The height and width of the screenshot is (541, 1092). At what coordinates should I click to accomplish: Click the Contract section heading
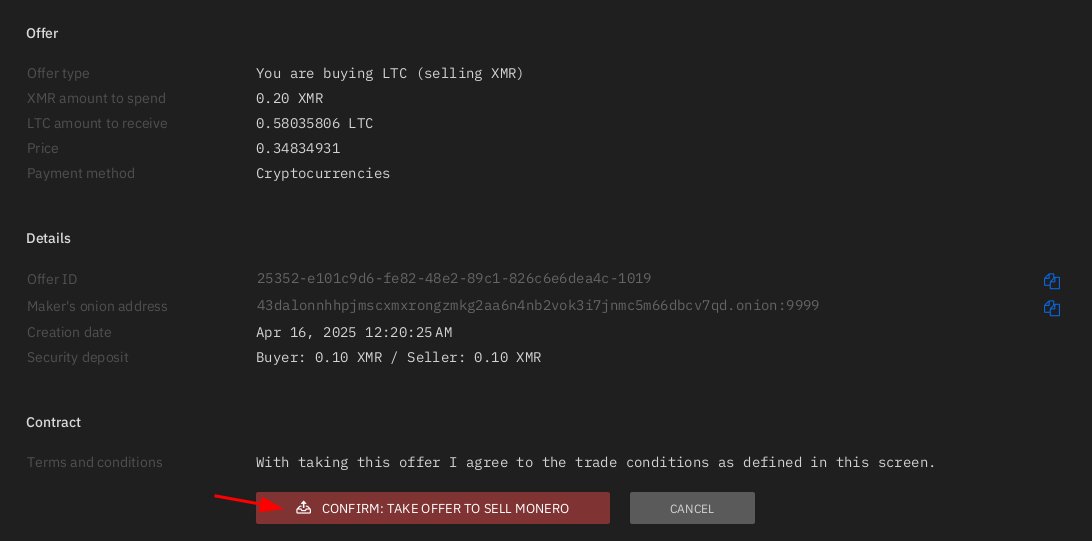[x=54, y=422]
